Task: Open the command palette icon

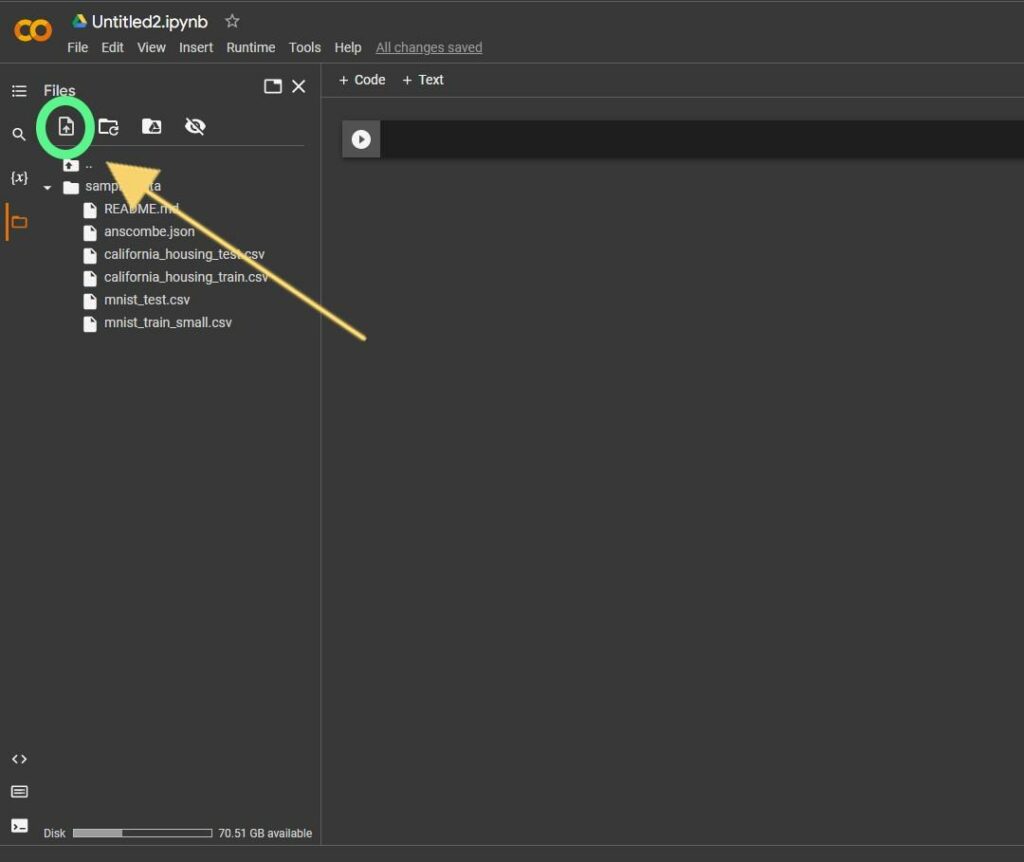Action: pos(20,792)
